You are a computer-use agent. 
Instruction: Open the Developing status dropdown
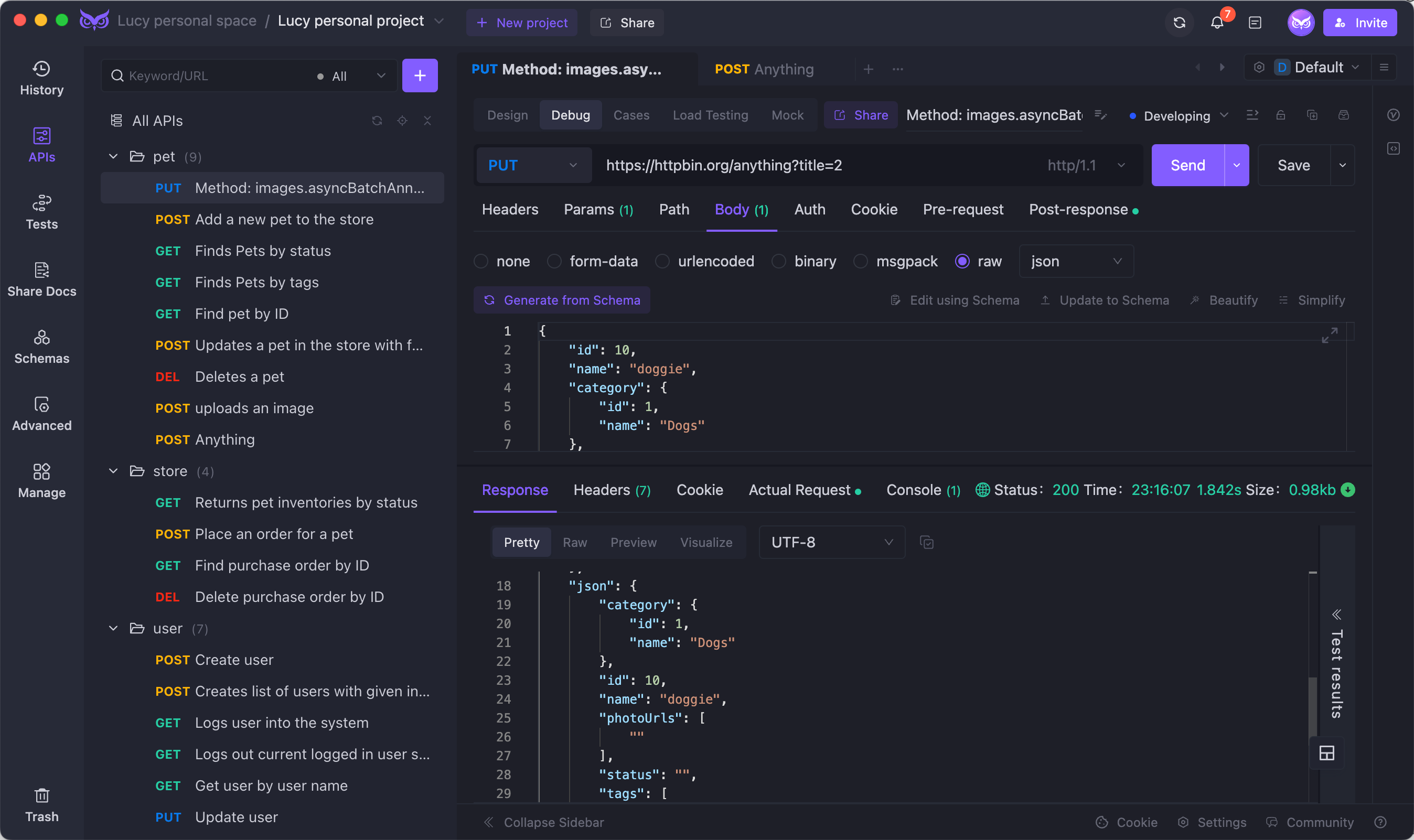pyautogui.click(x=1179, y=115)
